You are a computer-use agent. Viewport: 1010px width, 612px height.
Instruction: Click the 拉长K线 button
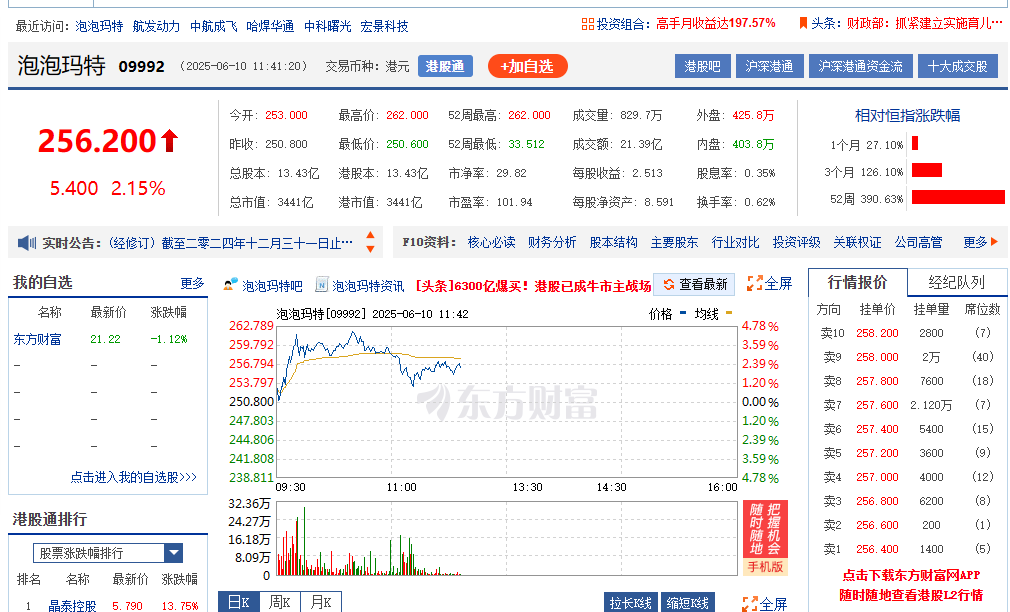coord(631,603)
